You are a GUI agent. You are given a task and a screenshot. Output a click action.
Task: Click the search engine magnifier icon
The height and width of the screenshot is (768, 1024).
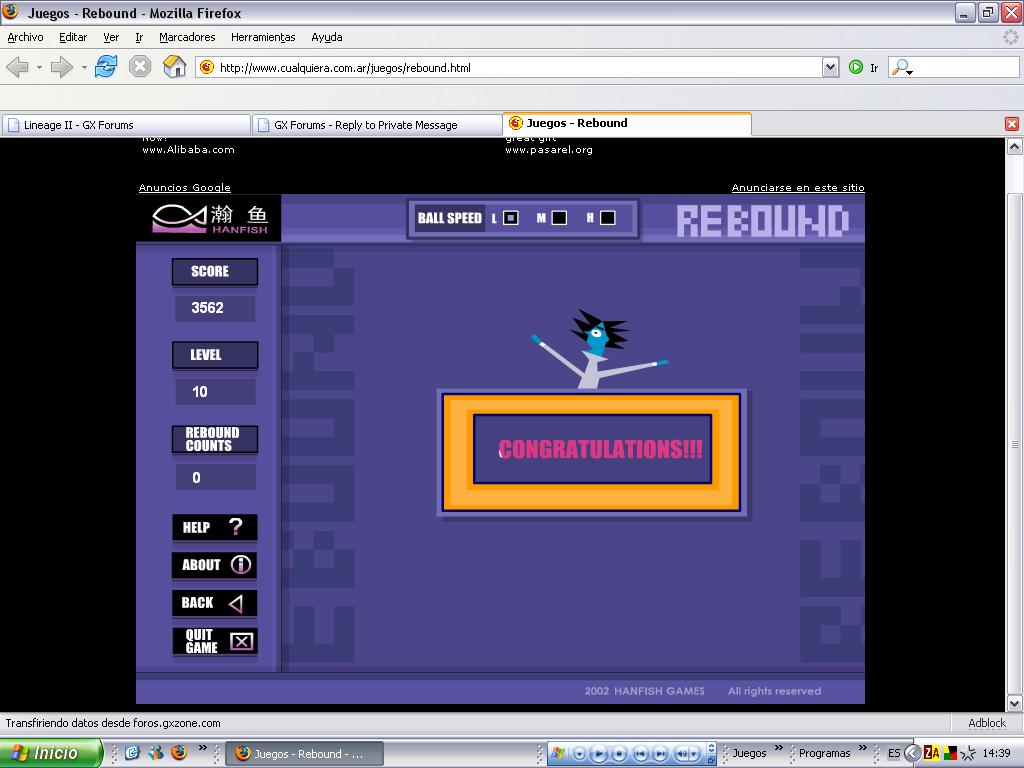tap(901, 67)
